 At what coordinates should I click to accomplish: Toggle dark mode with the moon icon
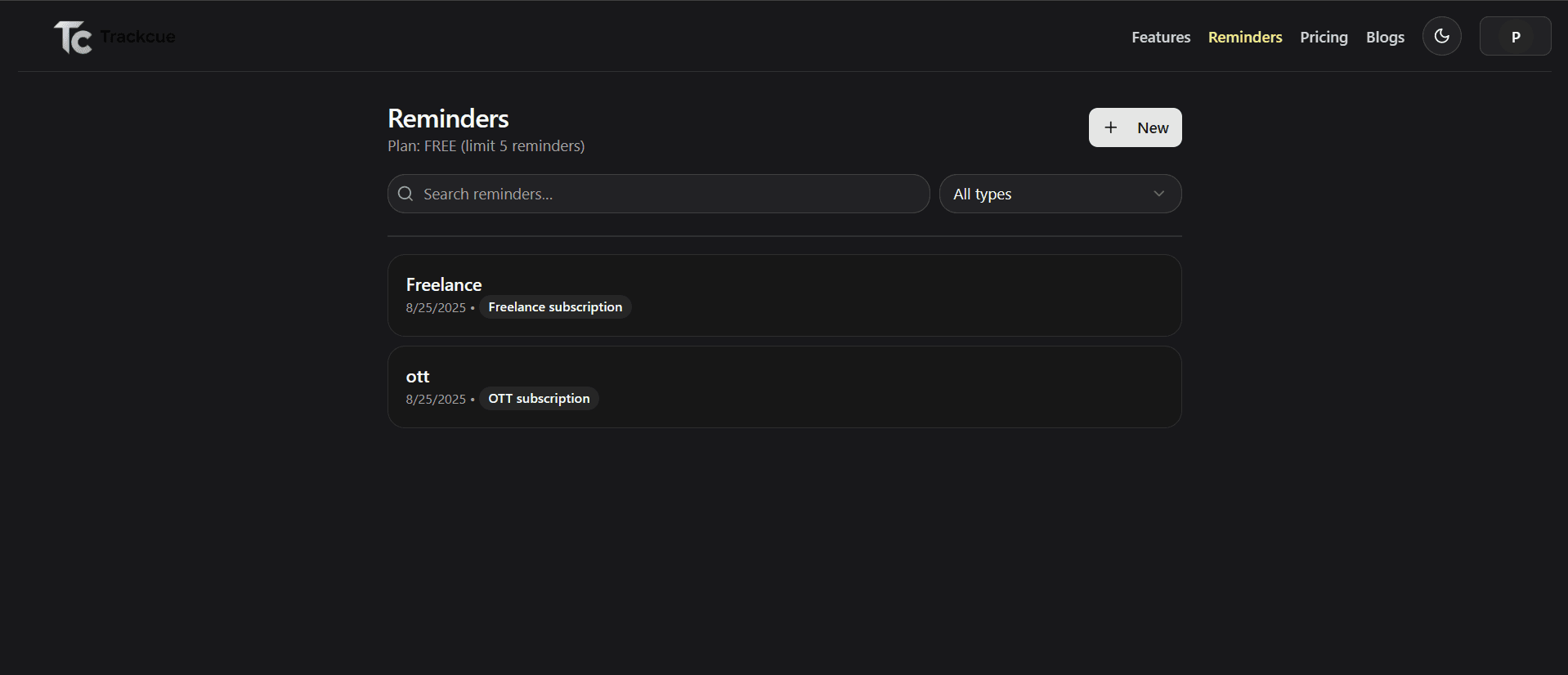(x=1441, y=37)
